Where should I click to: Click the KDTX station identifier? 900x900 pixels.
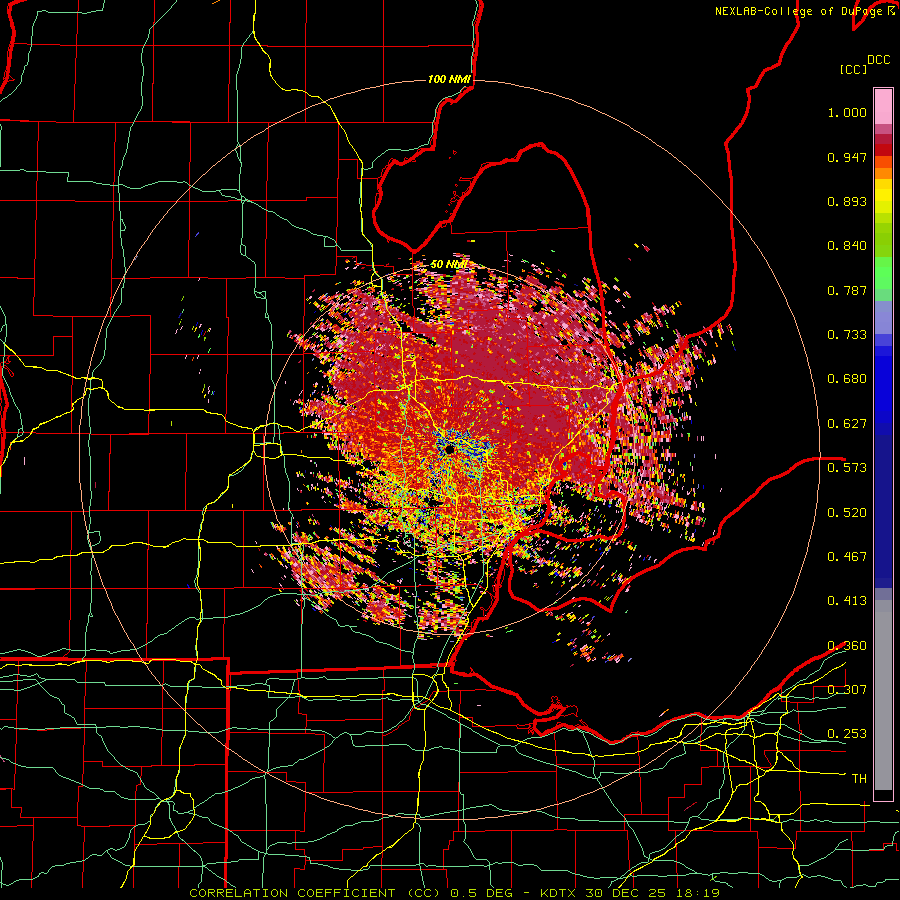point(560,893)
